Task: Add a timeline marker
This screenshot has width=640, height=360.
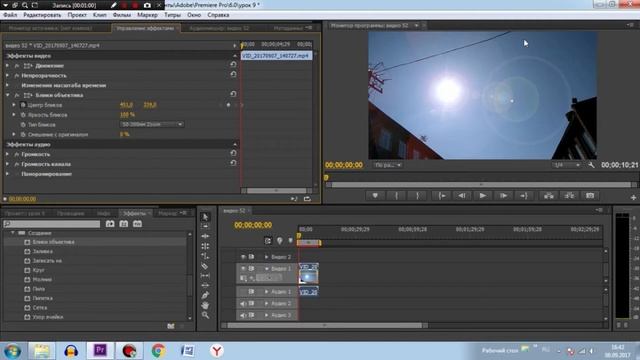Action: [x=280, y=241]
